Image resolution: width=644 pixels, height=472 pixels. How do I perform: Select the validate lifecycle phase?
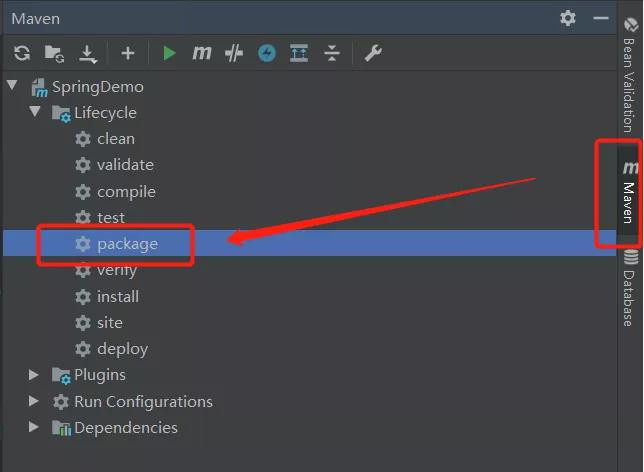[125, 165]
